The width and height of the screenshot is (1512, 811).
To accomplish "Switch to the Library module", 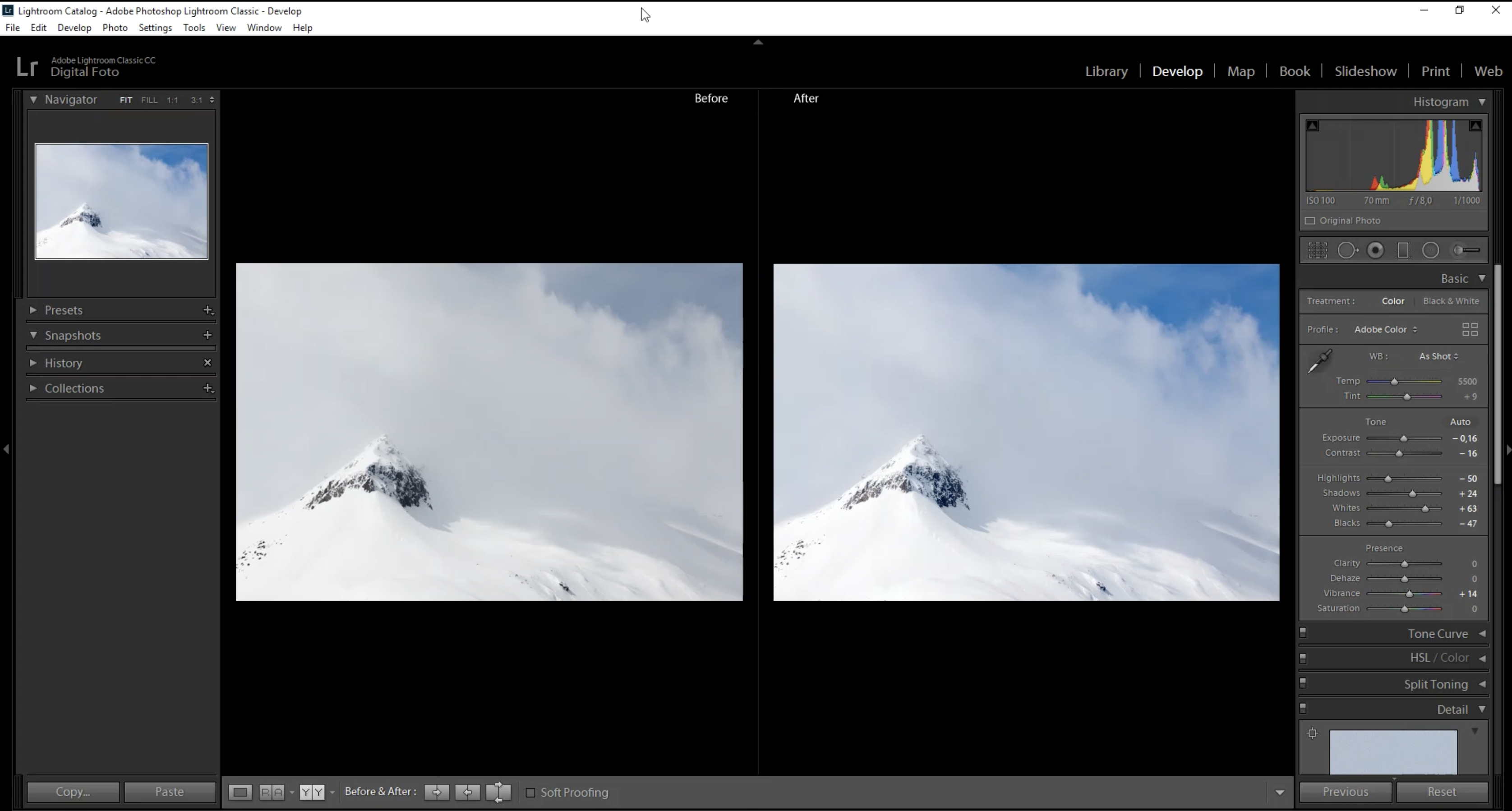I will click(x=1106, y=71).
